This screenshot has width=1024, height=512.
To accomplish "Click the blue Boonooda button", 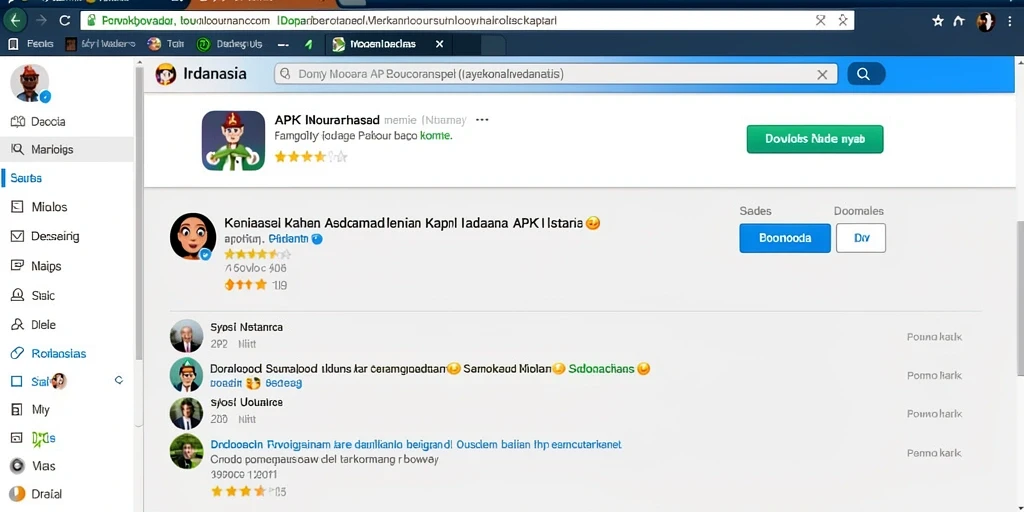I will coord(785,238).
